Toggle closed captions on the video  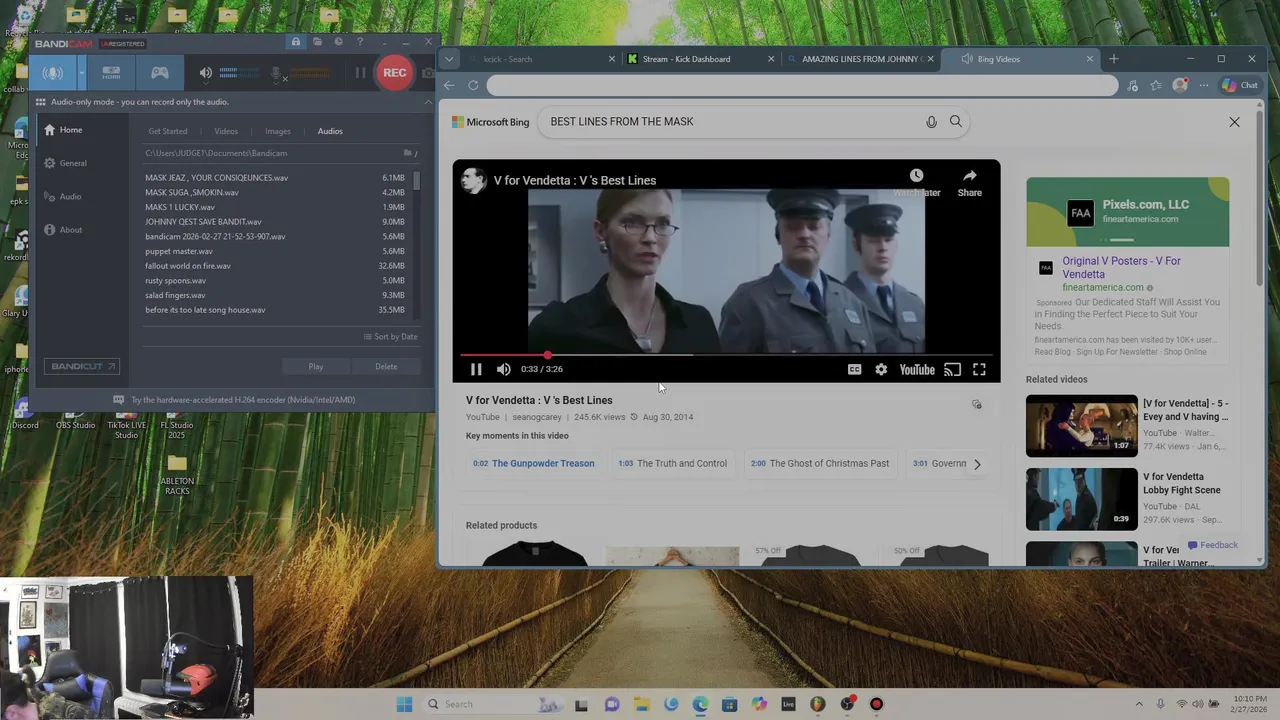[x=854, y=370]
